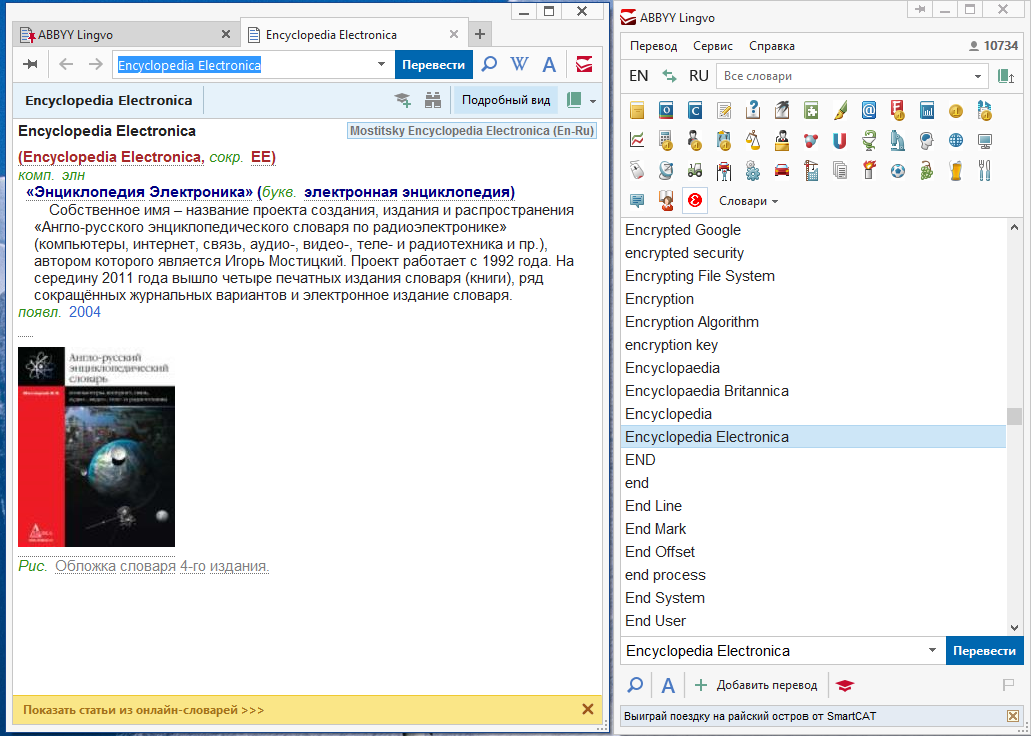Click the pin card window icon
The height and width of the screenshot is (736, 1031).
pyautogui.click(x=31, y=65)
